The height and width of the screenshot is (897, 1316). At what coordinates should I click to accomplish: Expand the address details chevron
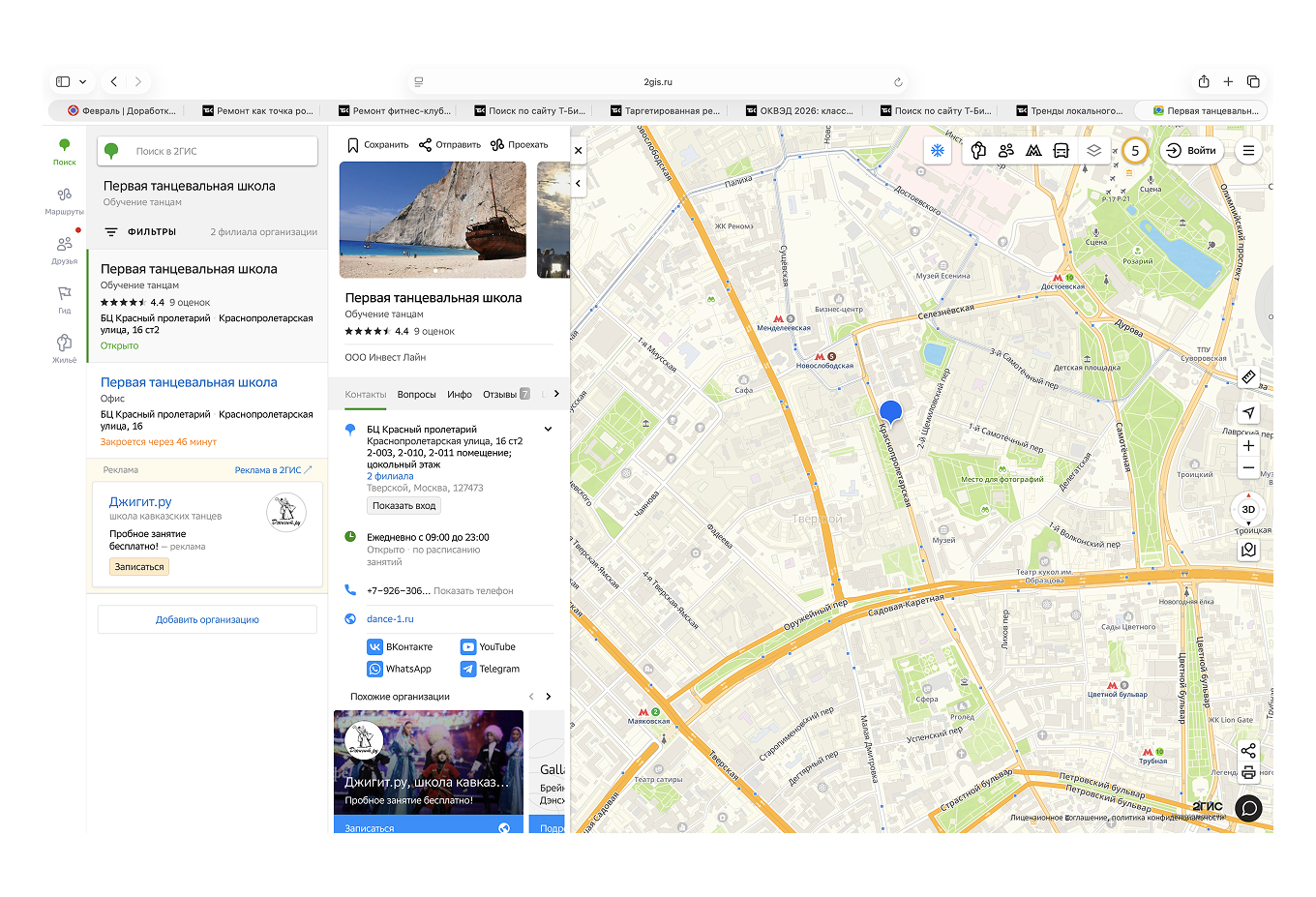(548, 430)
